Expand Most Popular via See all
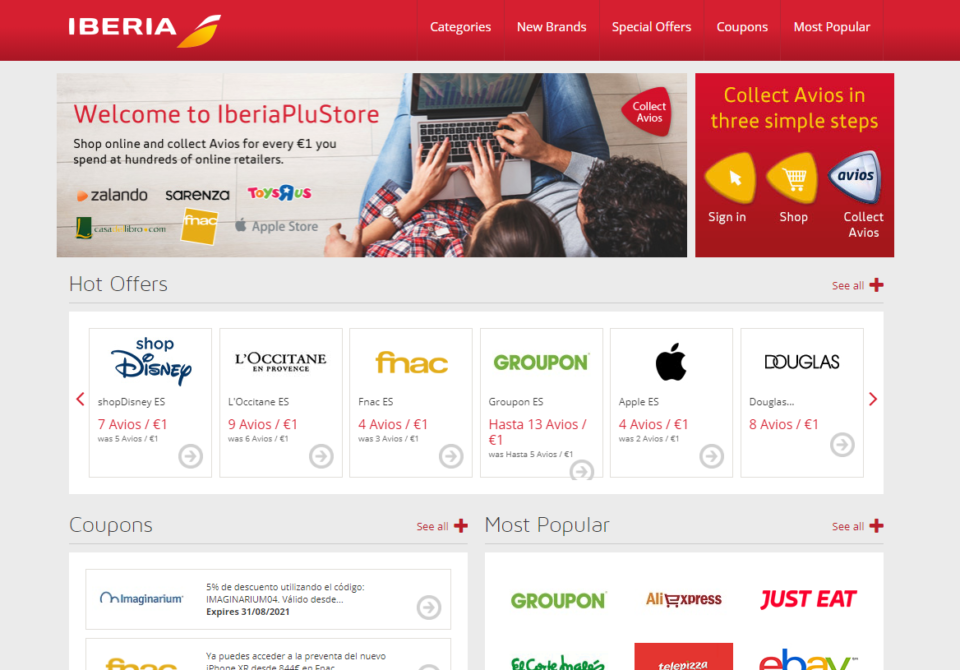The width and height of the screenshot is (960, 670). 857,526
